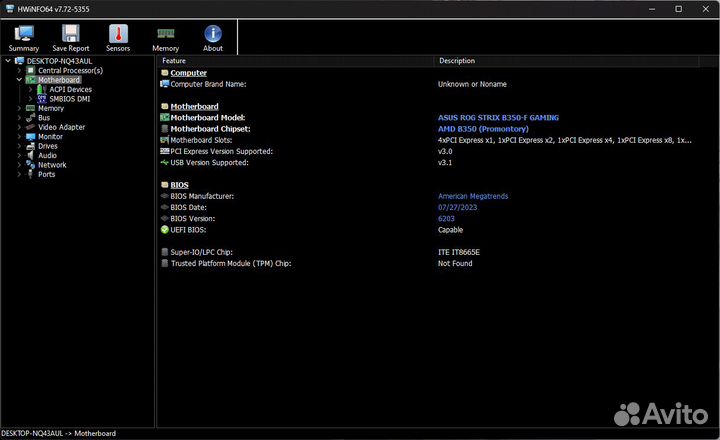Collapse the DESKTOP-NQ43AUL root node

pyautogui.click(x=7, y=61)
